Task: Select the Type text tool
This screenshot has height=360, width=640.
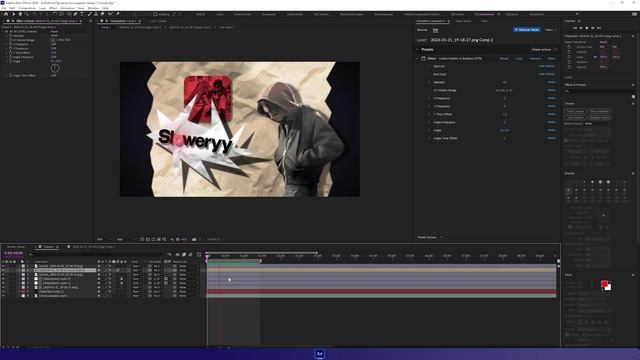Action: [82, 14]
